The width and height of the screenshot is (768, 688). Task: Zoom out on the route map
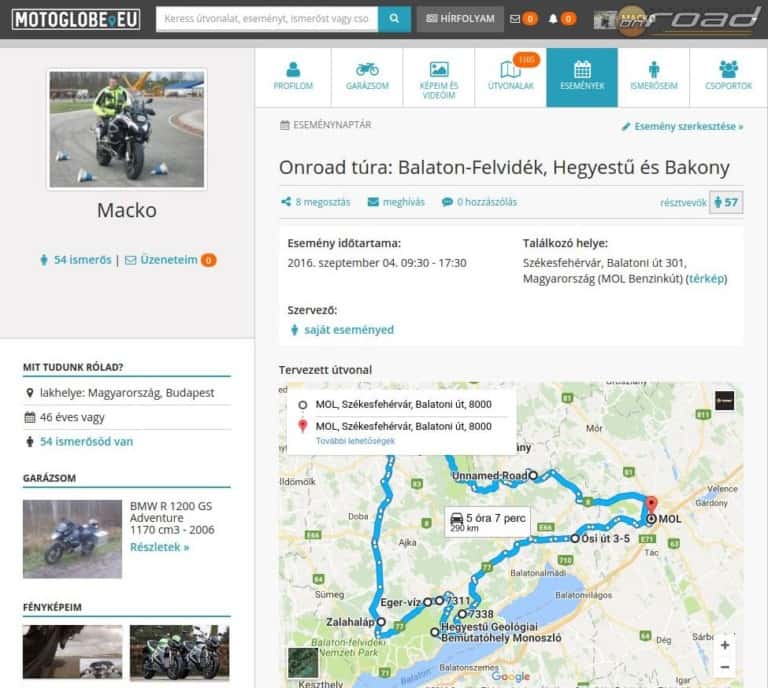coord(724,667)
